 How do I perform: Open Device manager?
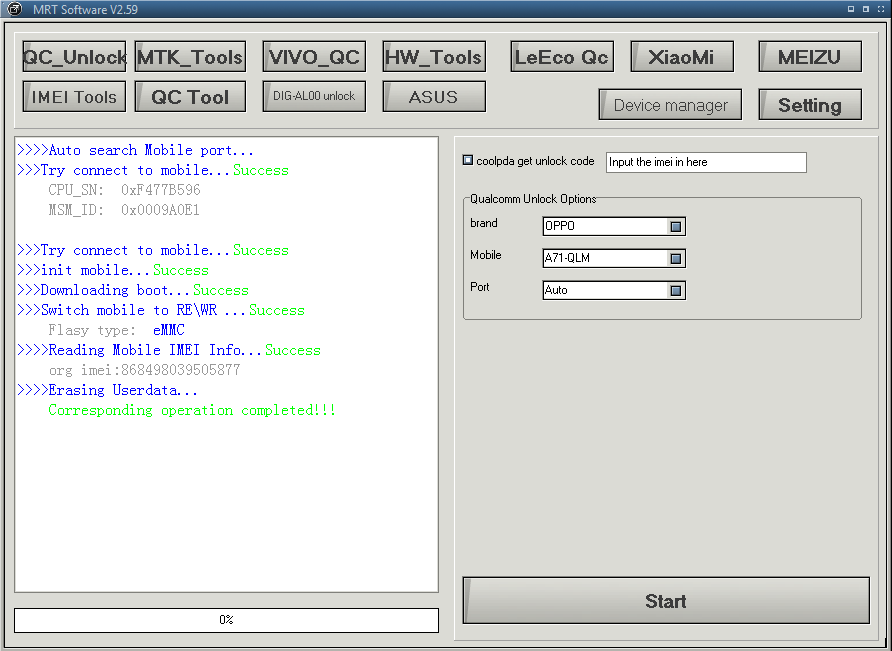(670, 104)
